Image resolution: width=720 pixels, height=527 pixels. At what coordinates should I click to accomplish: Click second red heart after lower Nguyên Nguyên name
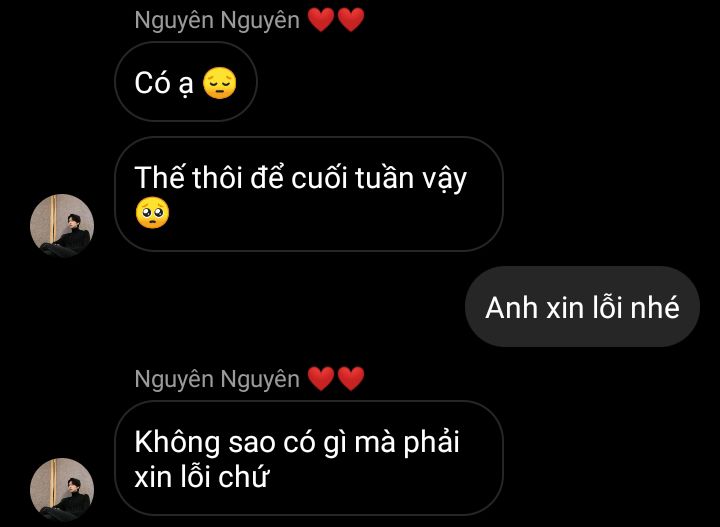[351, 379]
